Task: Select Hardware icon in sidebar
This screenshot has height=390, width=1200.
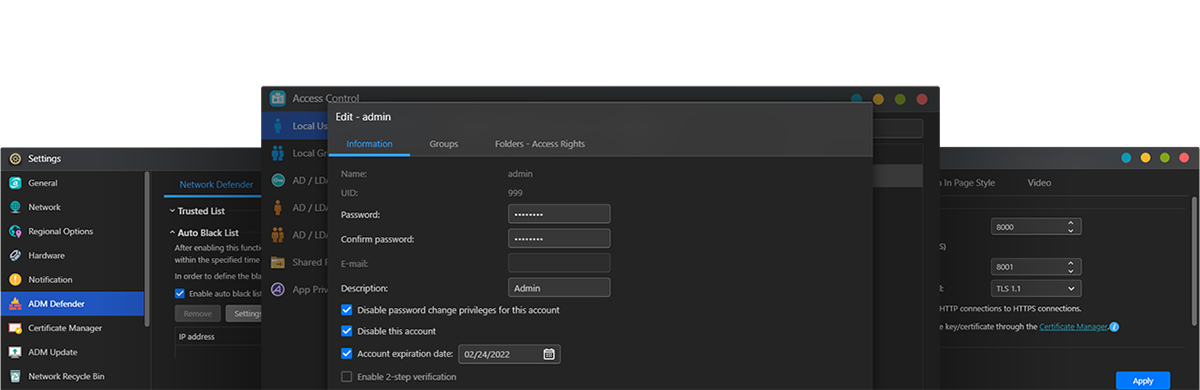Action: tap(15, 255)
